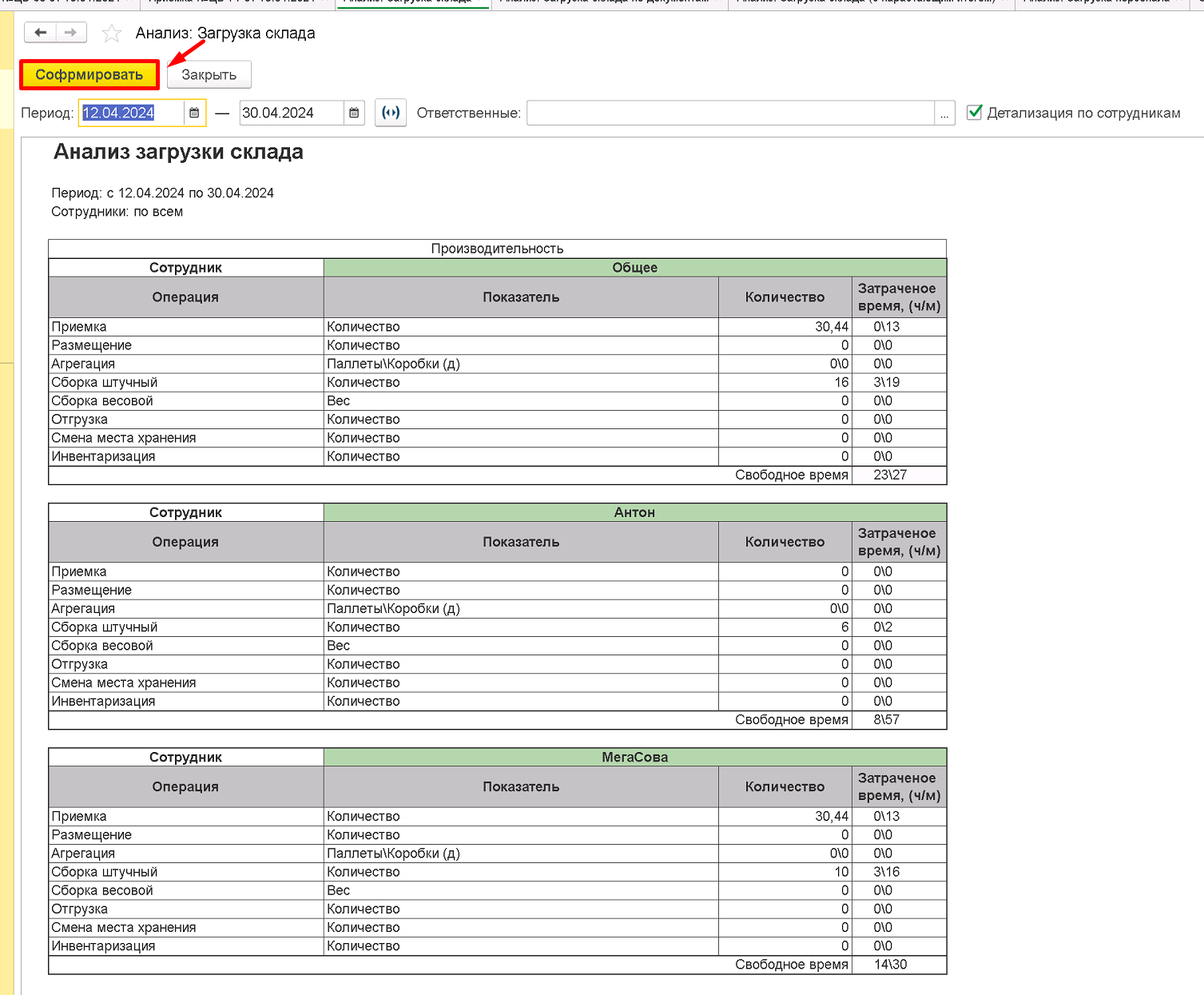Focus the period end date field 30.04.2024
Image resolution: width=1204 pixels, height=995 pixels.
pyautogui.click(x=292, y=113)
